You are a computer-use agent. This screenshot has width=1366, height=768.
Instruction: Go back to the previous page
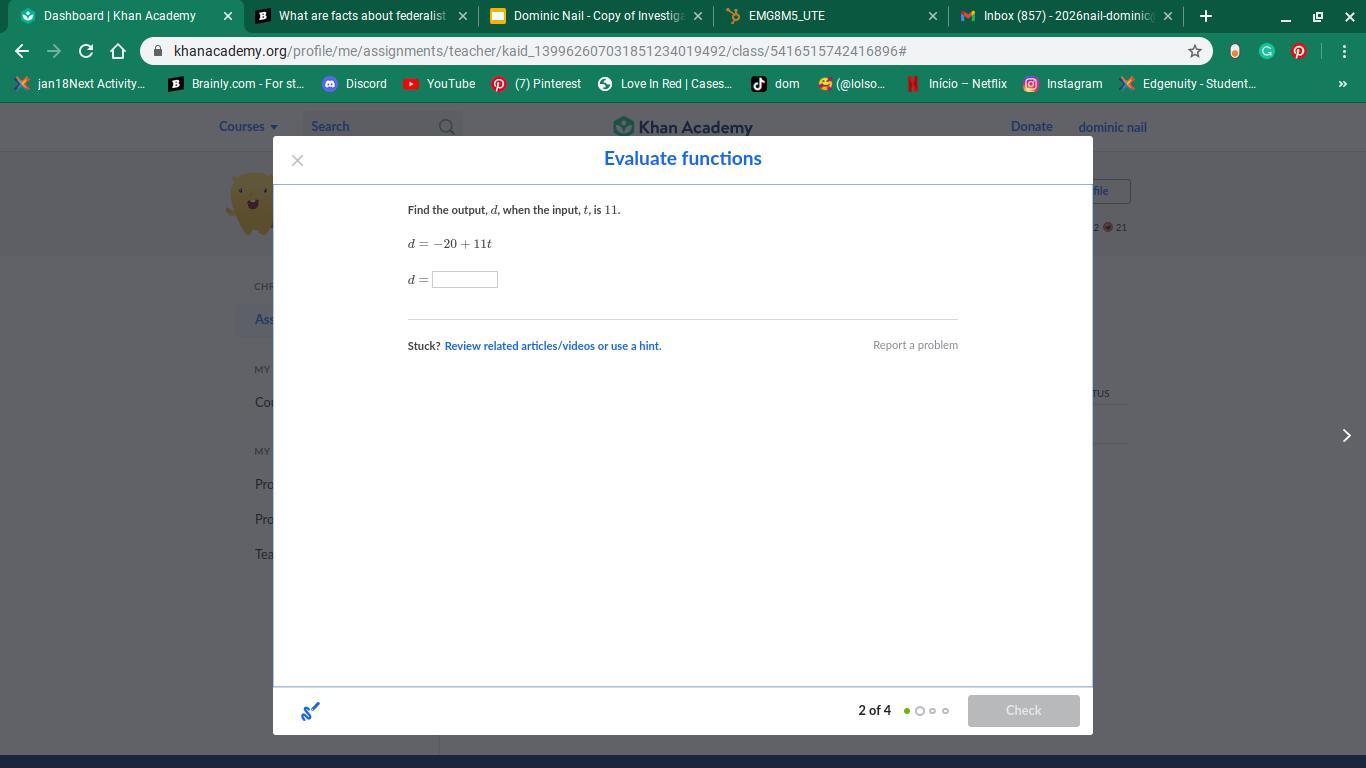point(22,51)
